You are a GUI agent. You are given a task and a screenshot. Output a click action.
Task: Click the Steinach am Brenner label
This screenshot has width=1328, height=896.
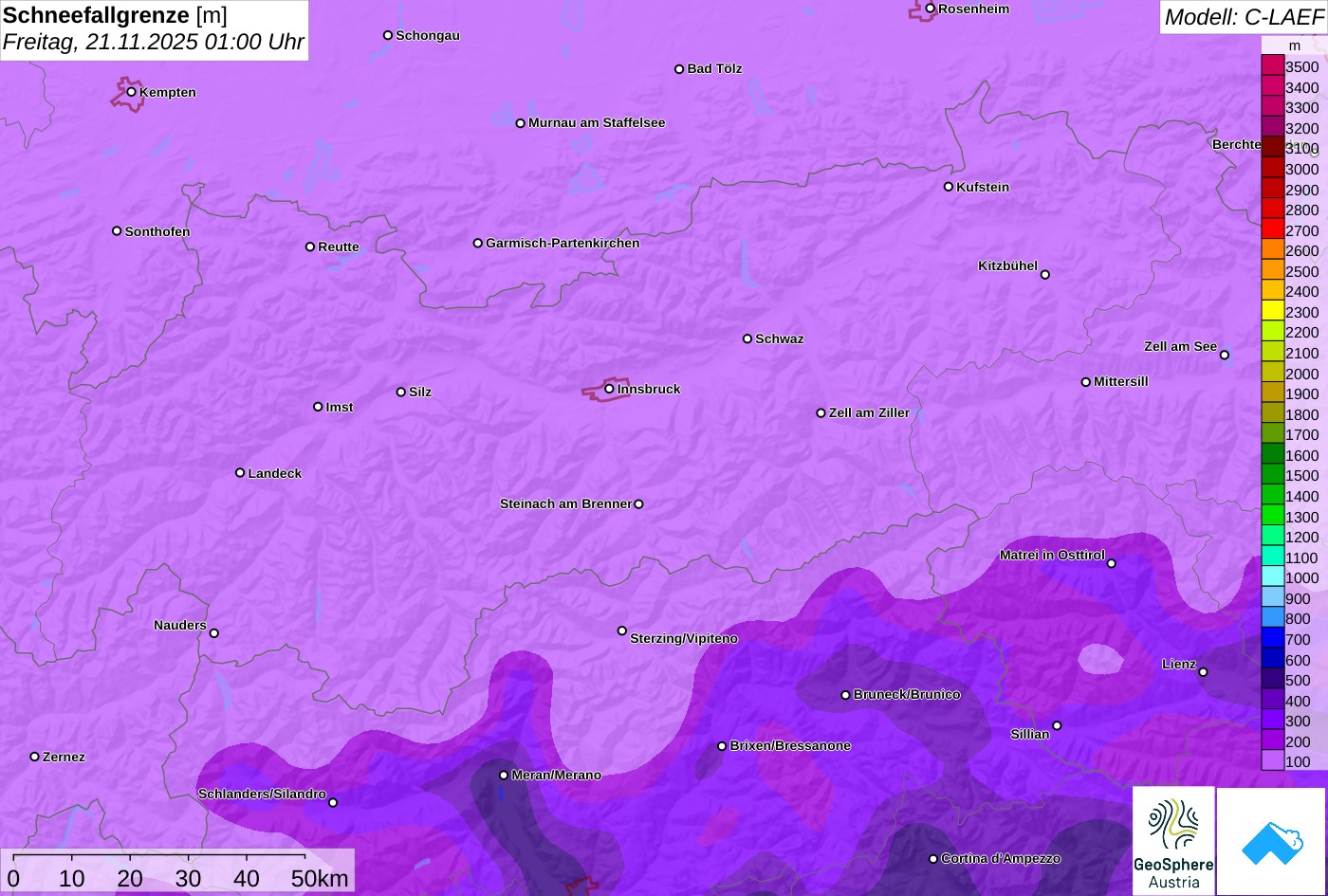point(565,504)
